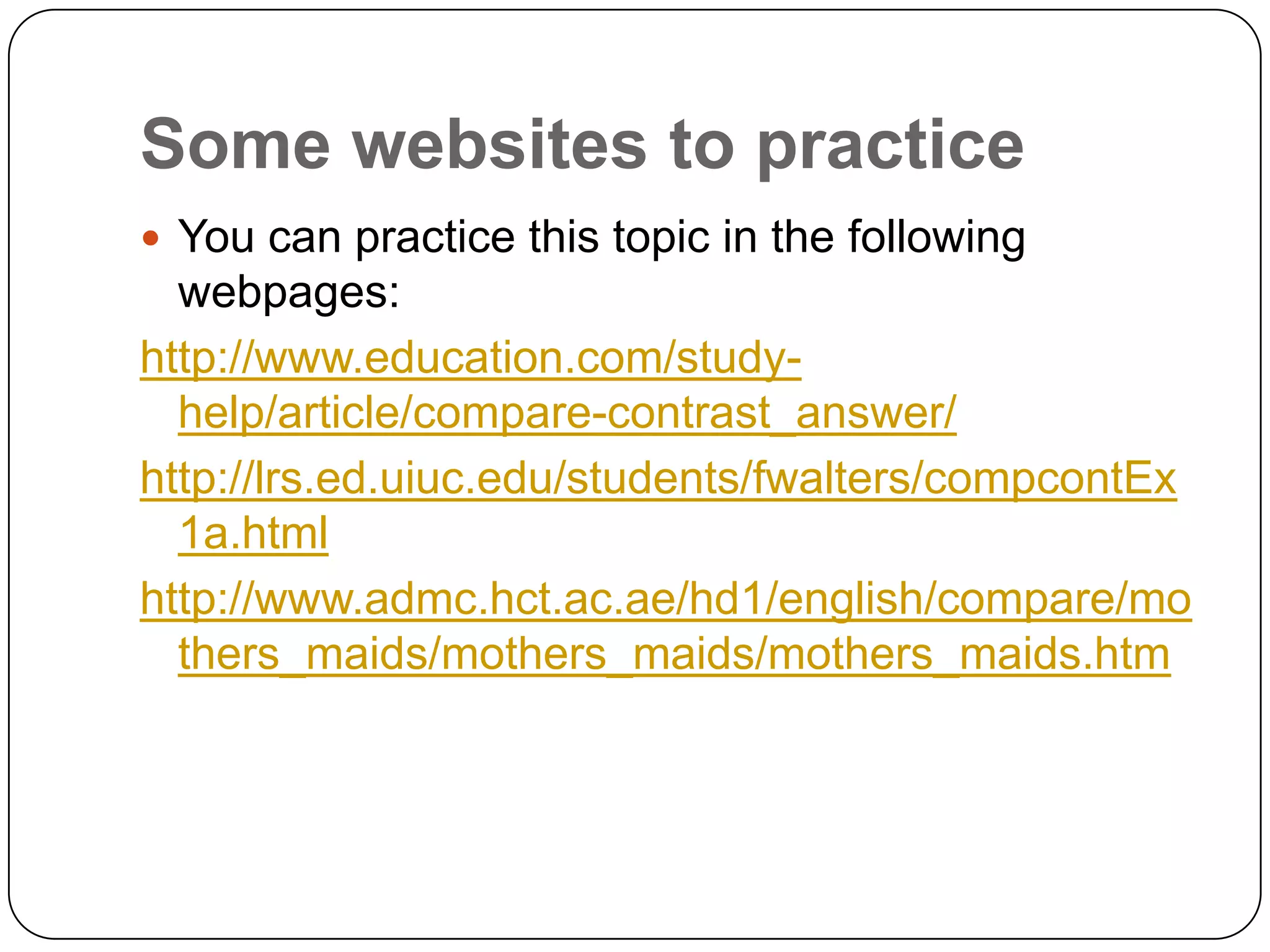Click the word 'webpages:' in the bullet
Screen dimensions: 1270x952
289,291
